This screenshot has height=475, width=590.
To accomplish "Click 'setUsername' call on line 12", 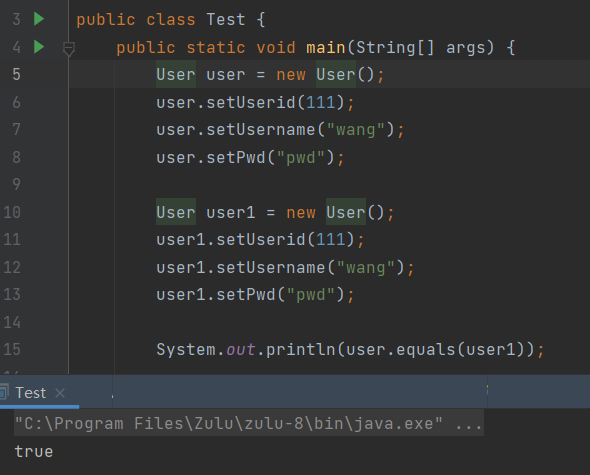I will [271, 268].
